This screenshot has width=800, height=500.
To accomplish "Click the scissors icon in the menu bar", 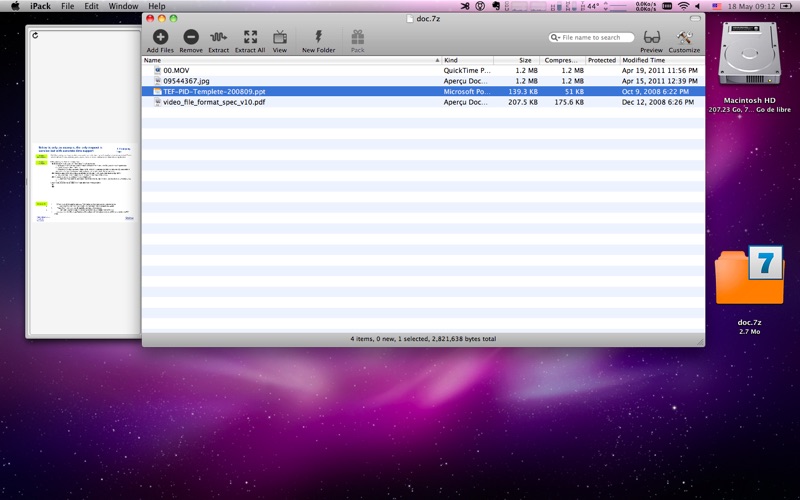I will [465, 6].
